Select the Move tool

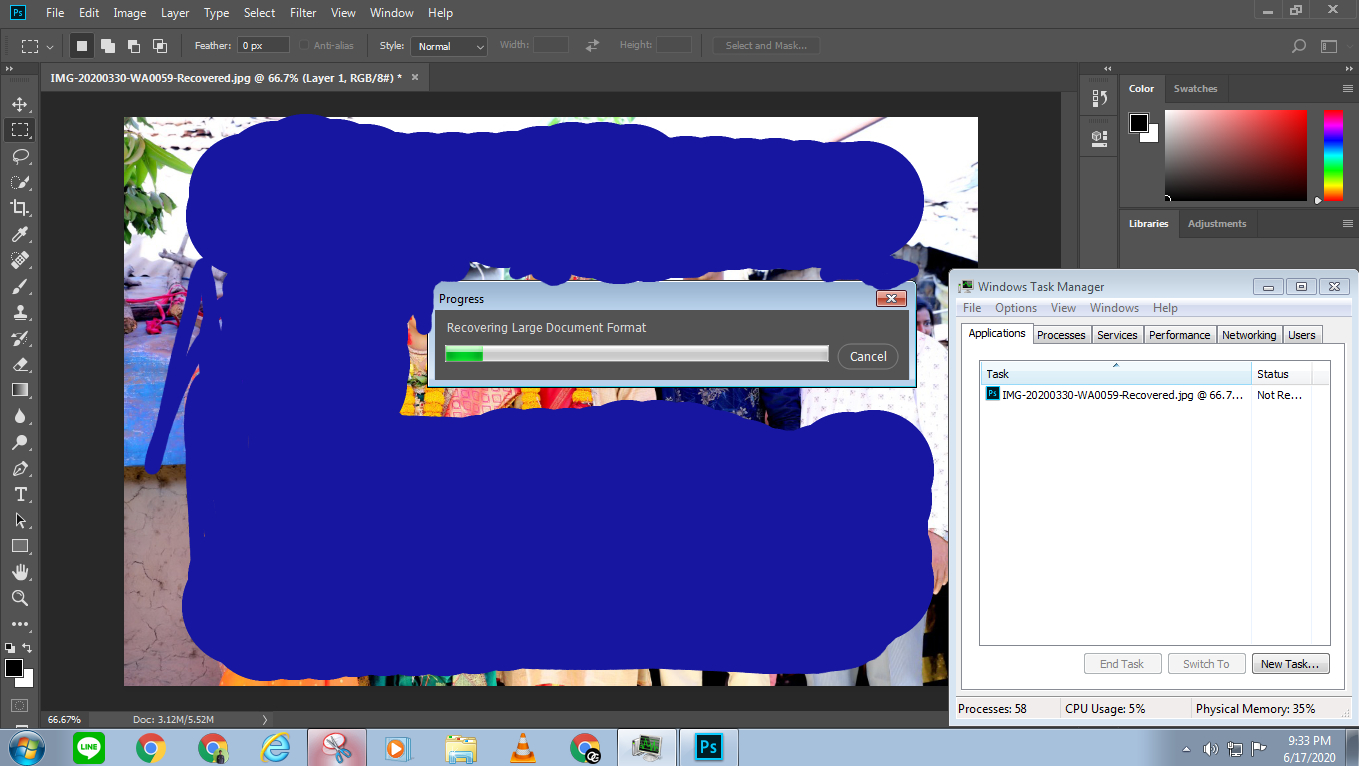pos(20,103)
